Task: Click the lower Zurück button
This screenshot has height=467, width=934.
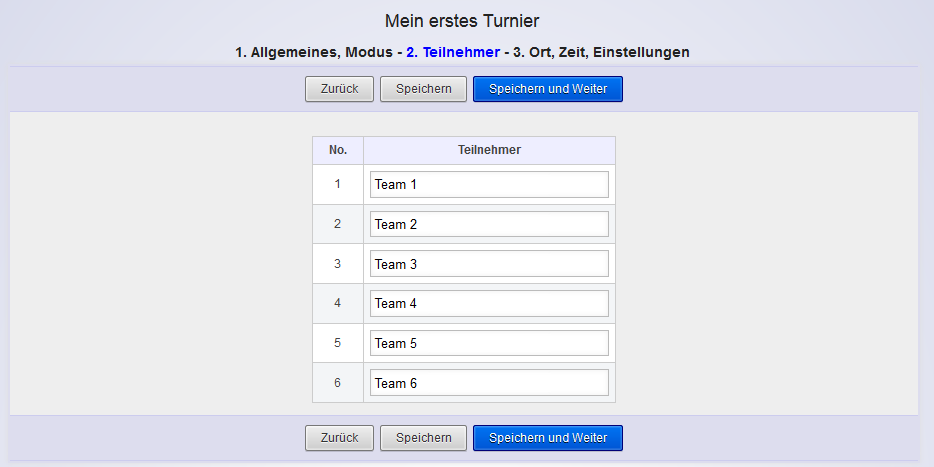Action: coord(339,438)
